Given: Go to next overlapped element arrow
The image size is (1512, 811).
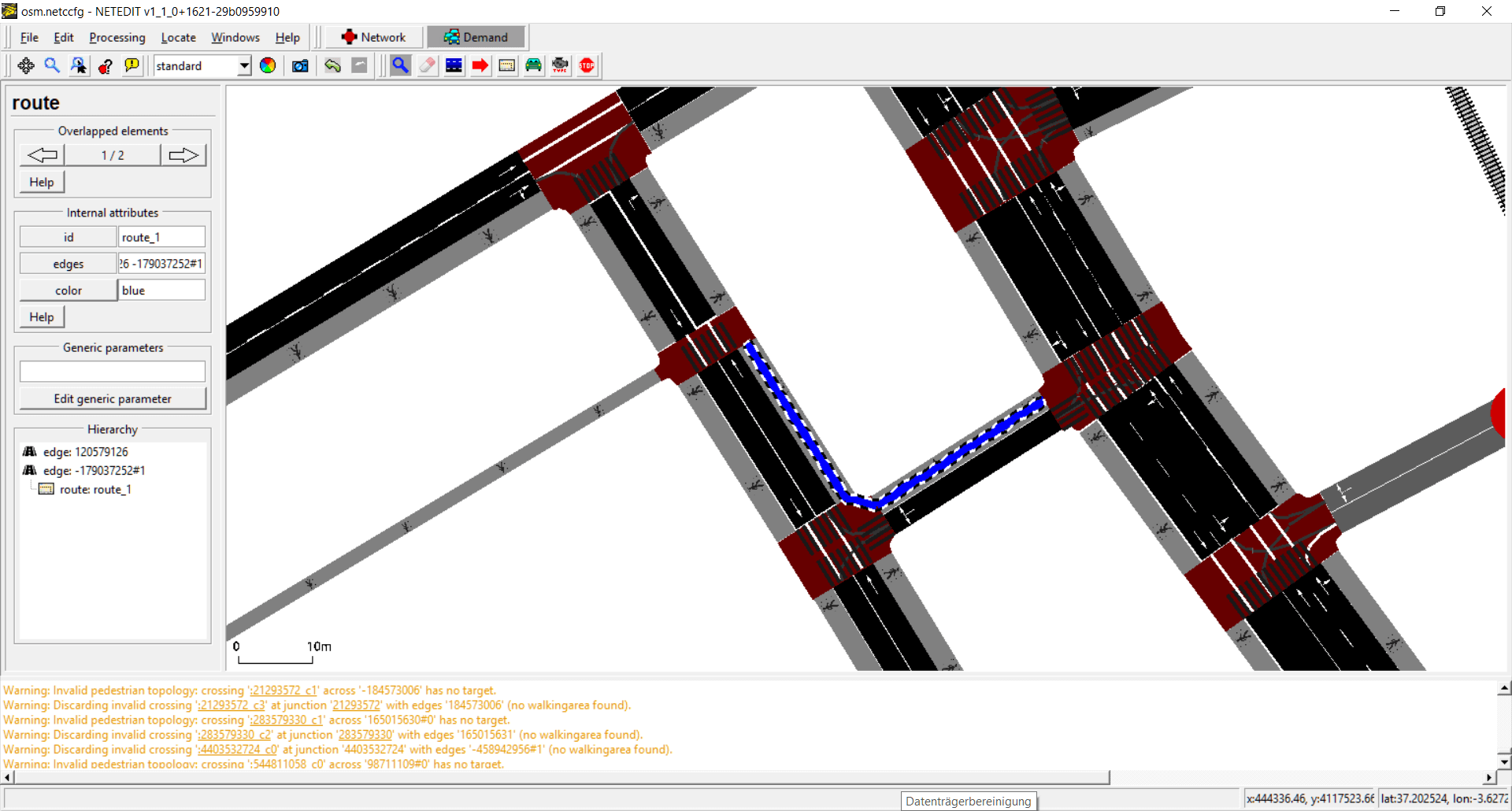Looking at the screenshot, I should point(183,155).
